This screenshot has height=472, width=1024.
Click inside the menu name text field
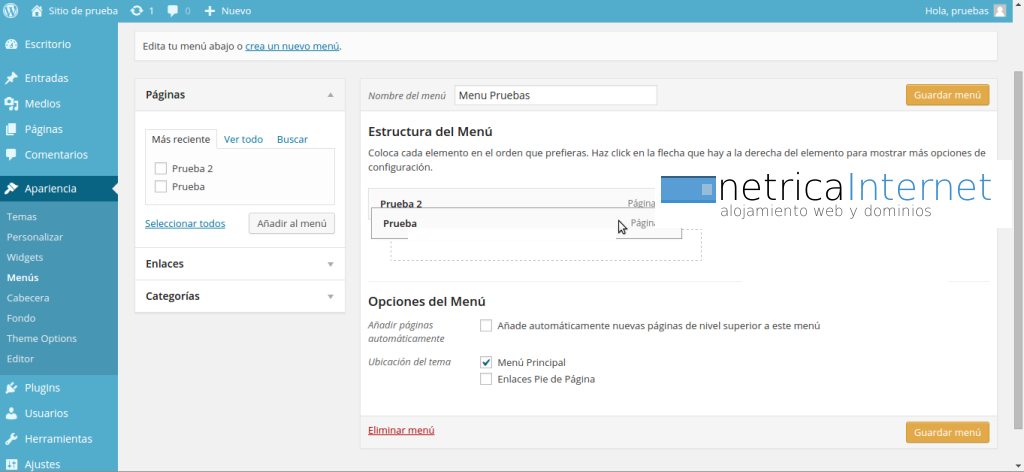pyautogui.click(x=555, y=95)
